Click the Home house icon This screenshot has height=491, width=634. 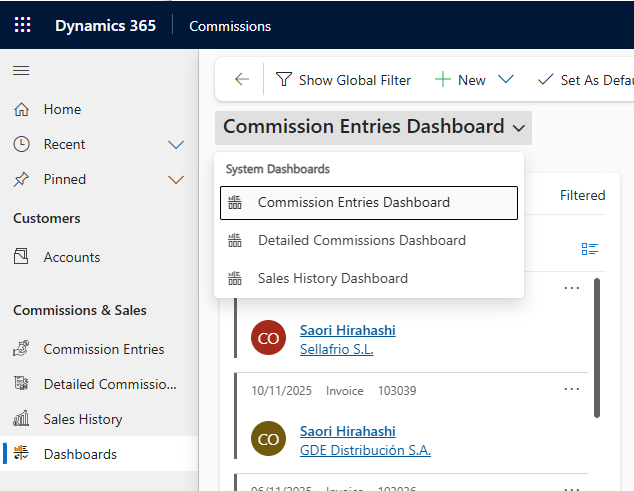pyautogui.click(x=21, y=109)
